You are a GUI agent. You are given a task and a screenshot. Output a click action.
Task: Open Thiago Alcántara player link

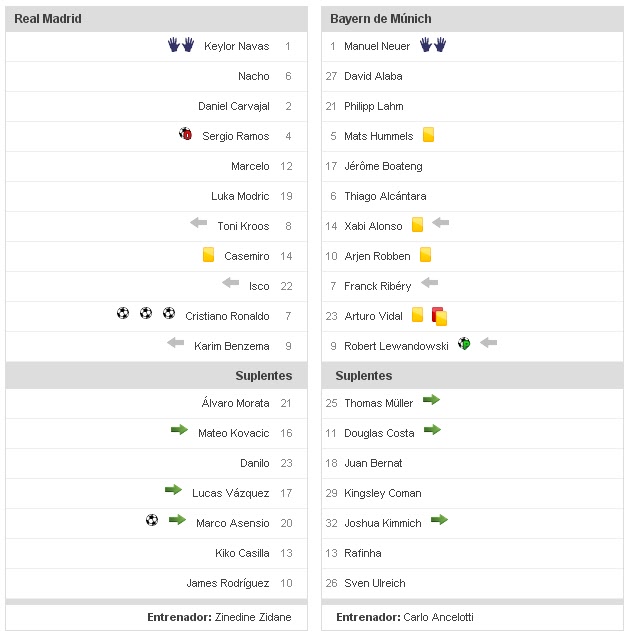pos(385,196)
